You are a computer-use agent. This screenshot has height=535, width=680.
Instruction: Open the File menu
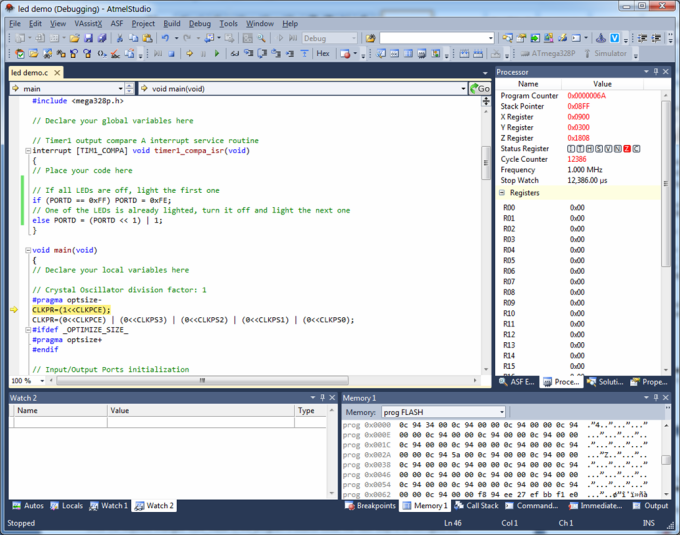pyautogui.click(x=15, y=23)
